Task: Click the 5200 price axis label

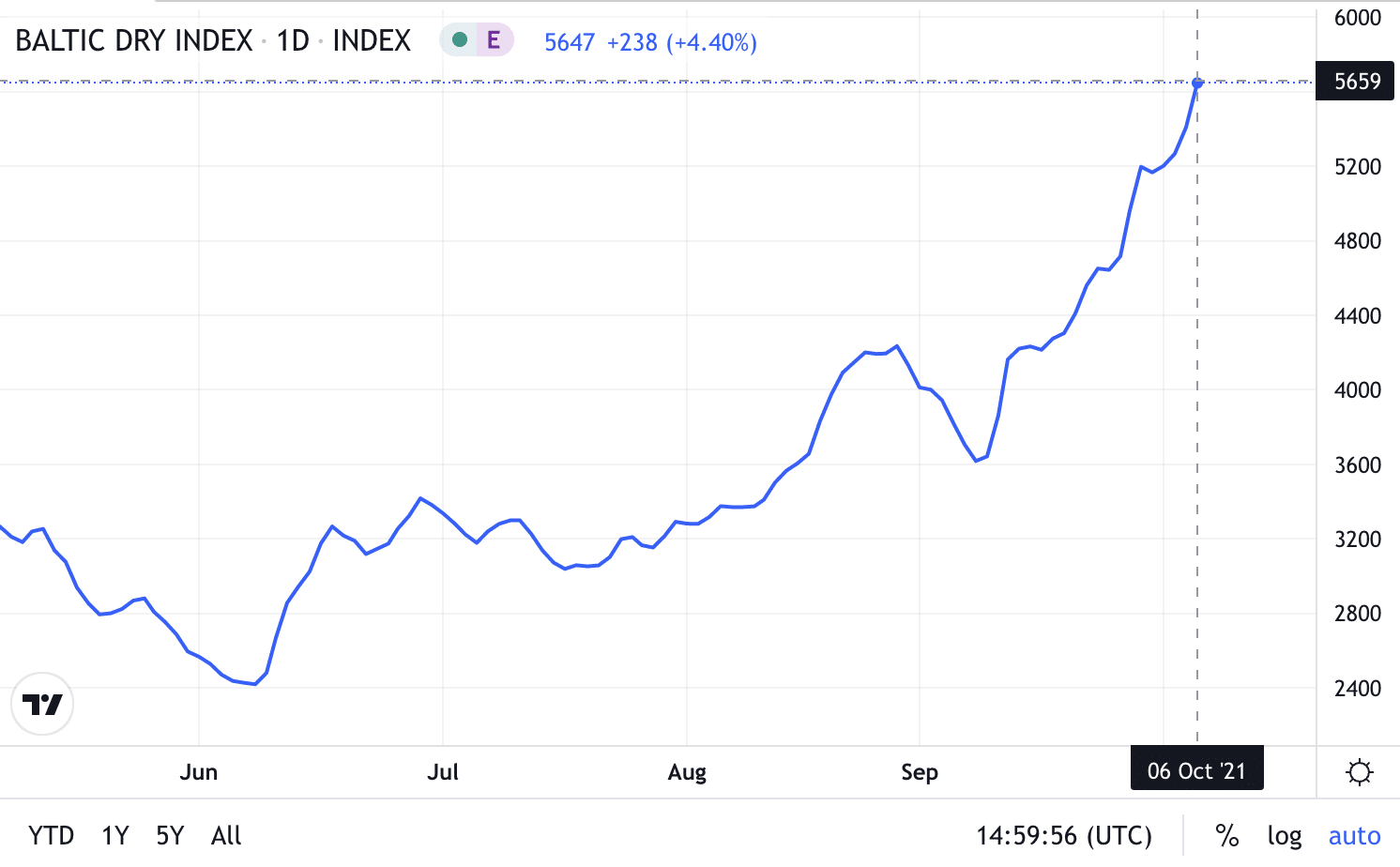Action: click(1358, 166)
